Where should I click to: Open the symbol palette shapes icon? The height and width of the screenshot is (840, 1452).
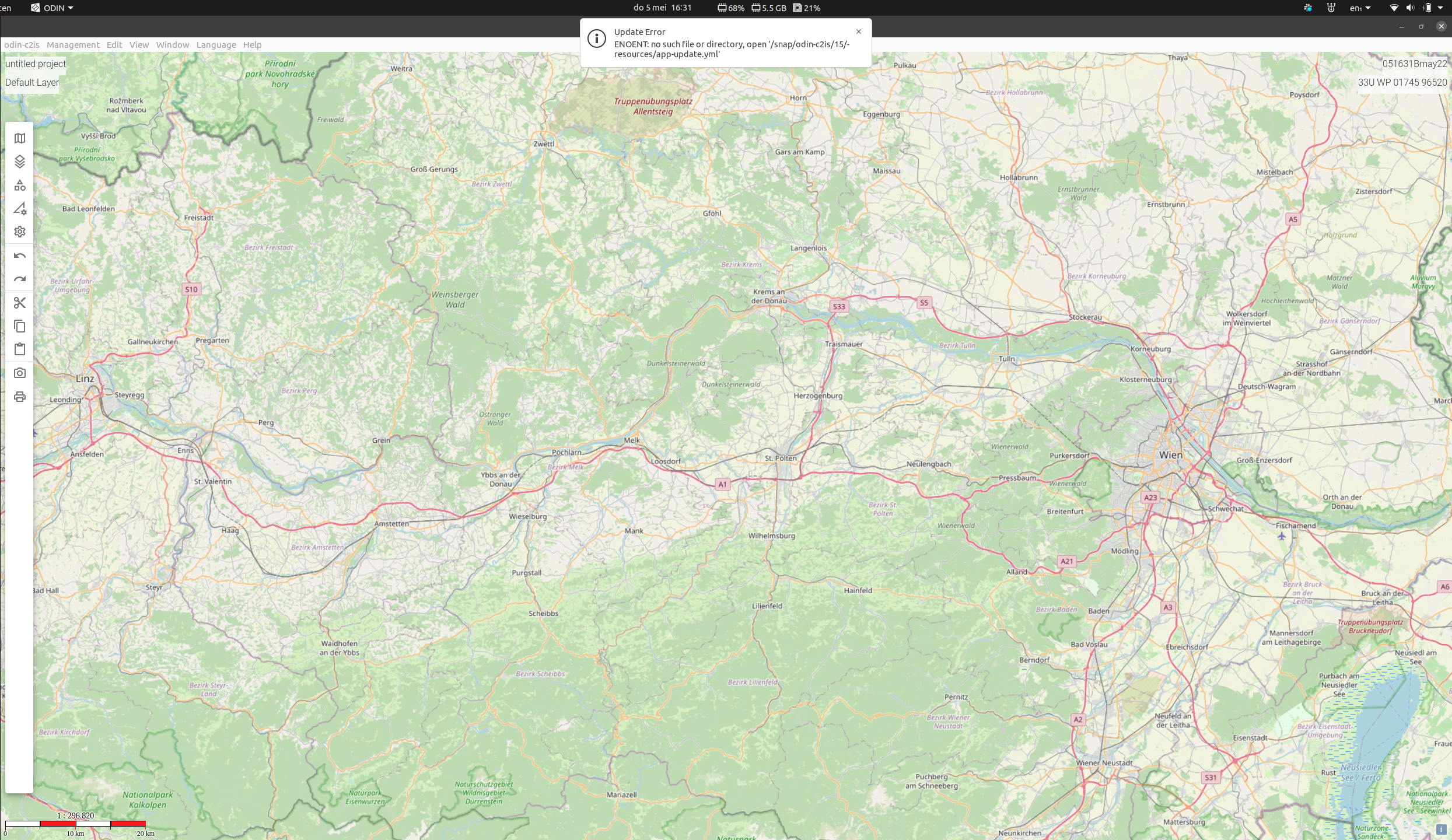tap(20, 185)
